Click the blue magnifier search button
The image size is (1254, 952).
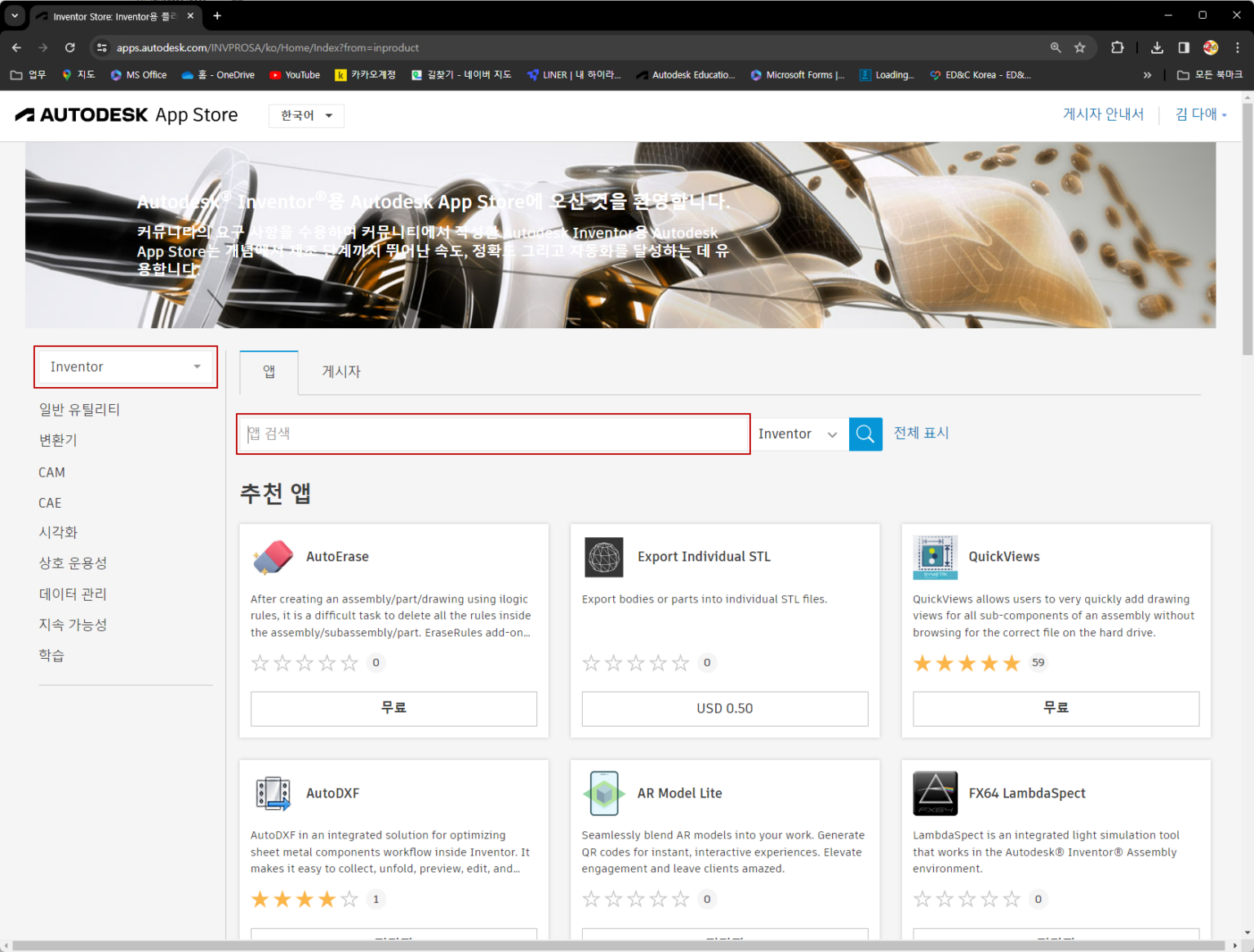[865, 434]
